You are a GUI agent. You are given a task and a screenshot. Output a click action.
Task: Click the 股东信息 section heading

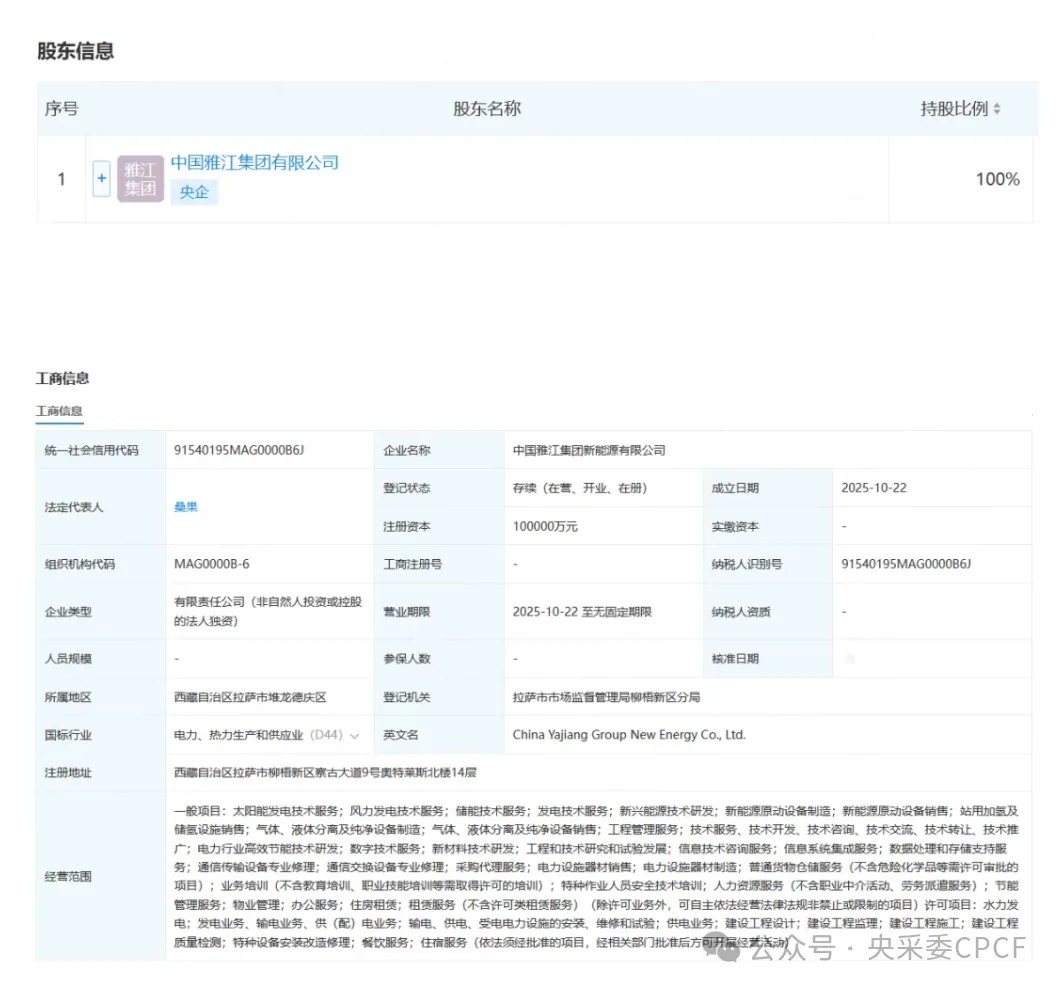[75, 51]
